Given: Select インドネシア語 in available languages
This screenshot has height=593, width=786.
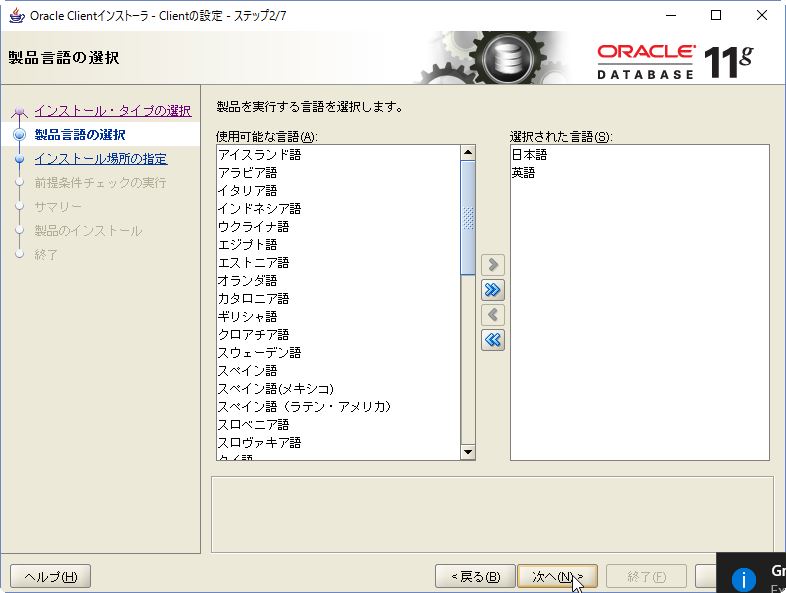Looking at the screenshot, I should 338,209.
